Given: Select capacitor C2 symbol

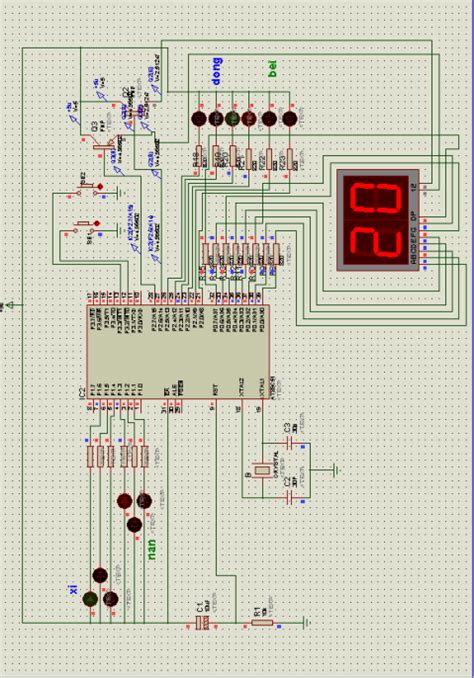Looking at the screenshot, I should (290, 498).
